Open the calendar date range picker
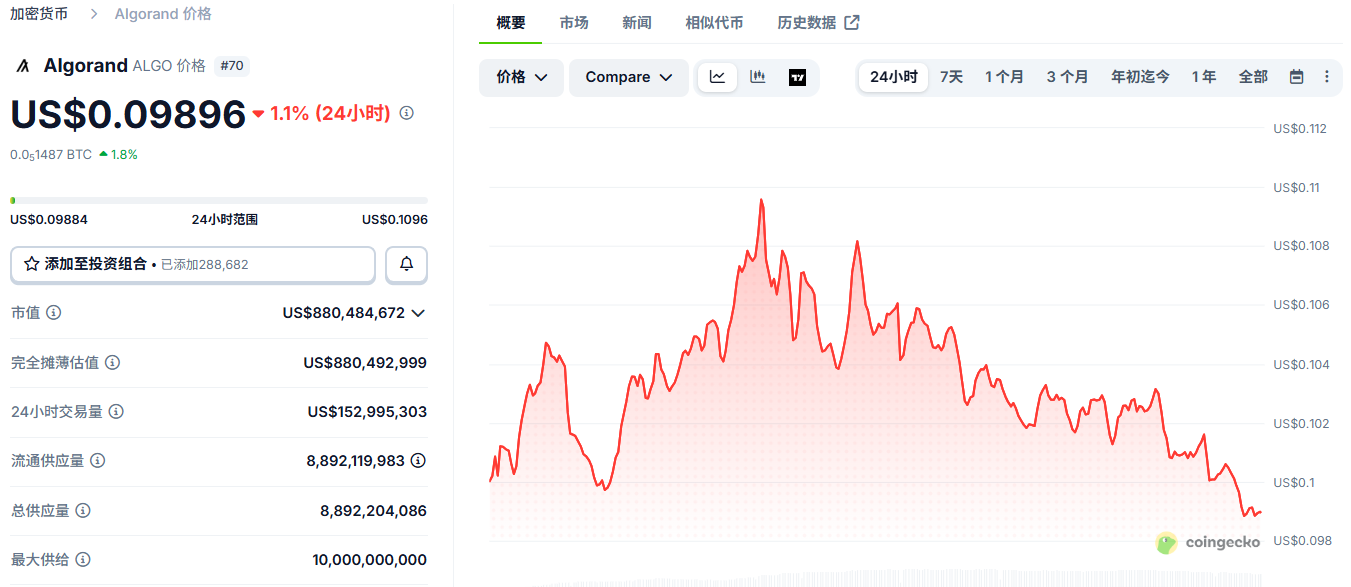The width and height of the screenshot is (1351, 587). 1296,77
